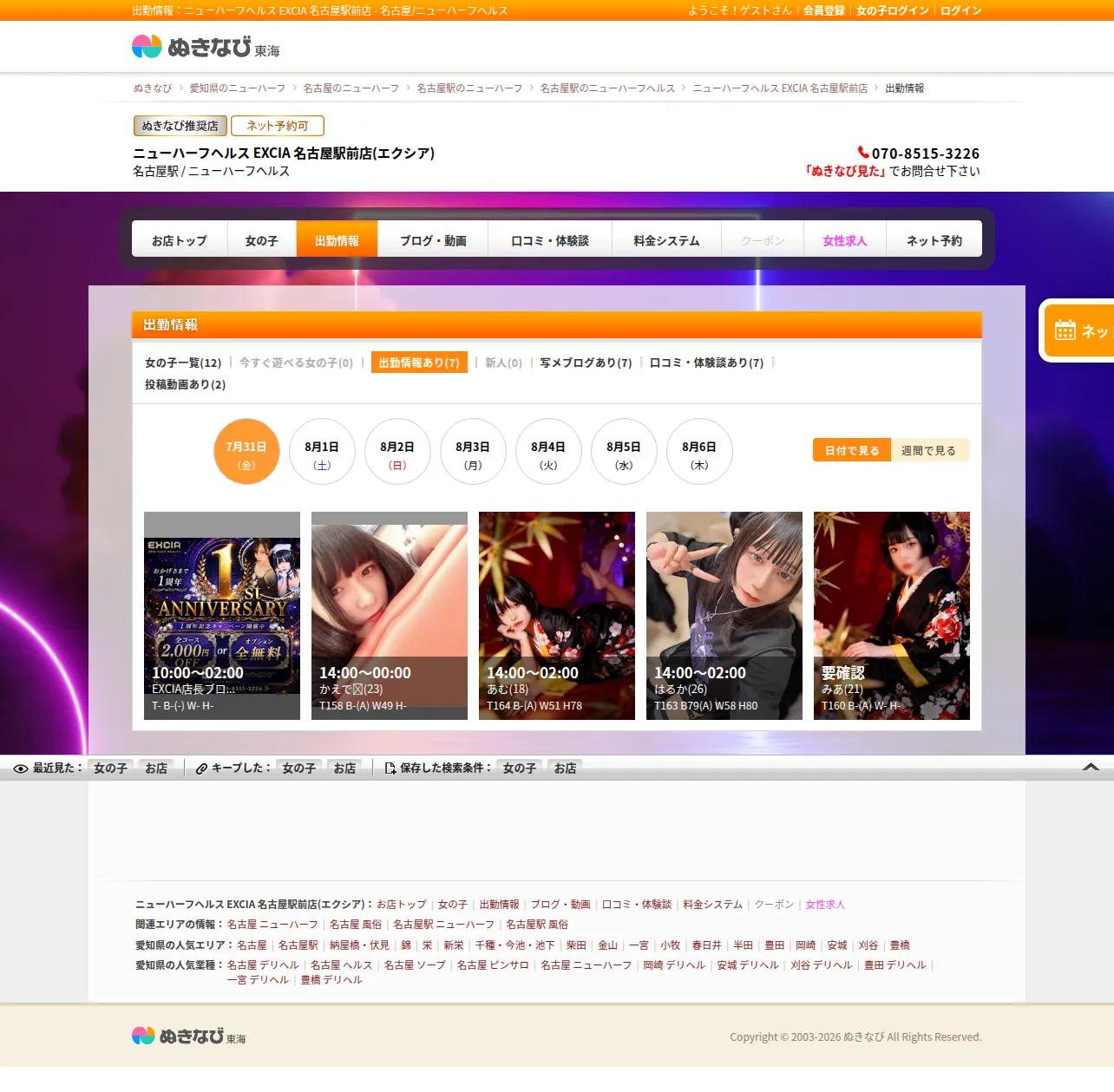Screen dimensions: 1114x1092
Task: Click the eye icon beside 最近見た
Action: coord(21,768)
